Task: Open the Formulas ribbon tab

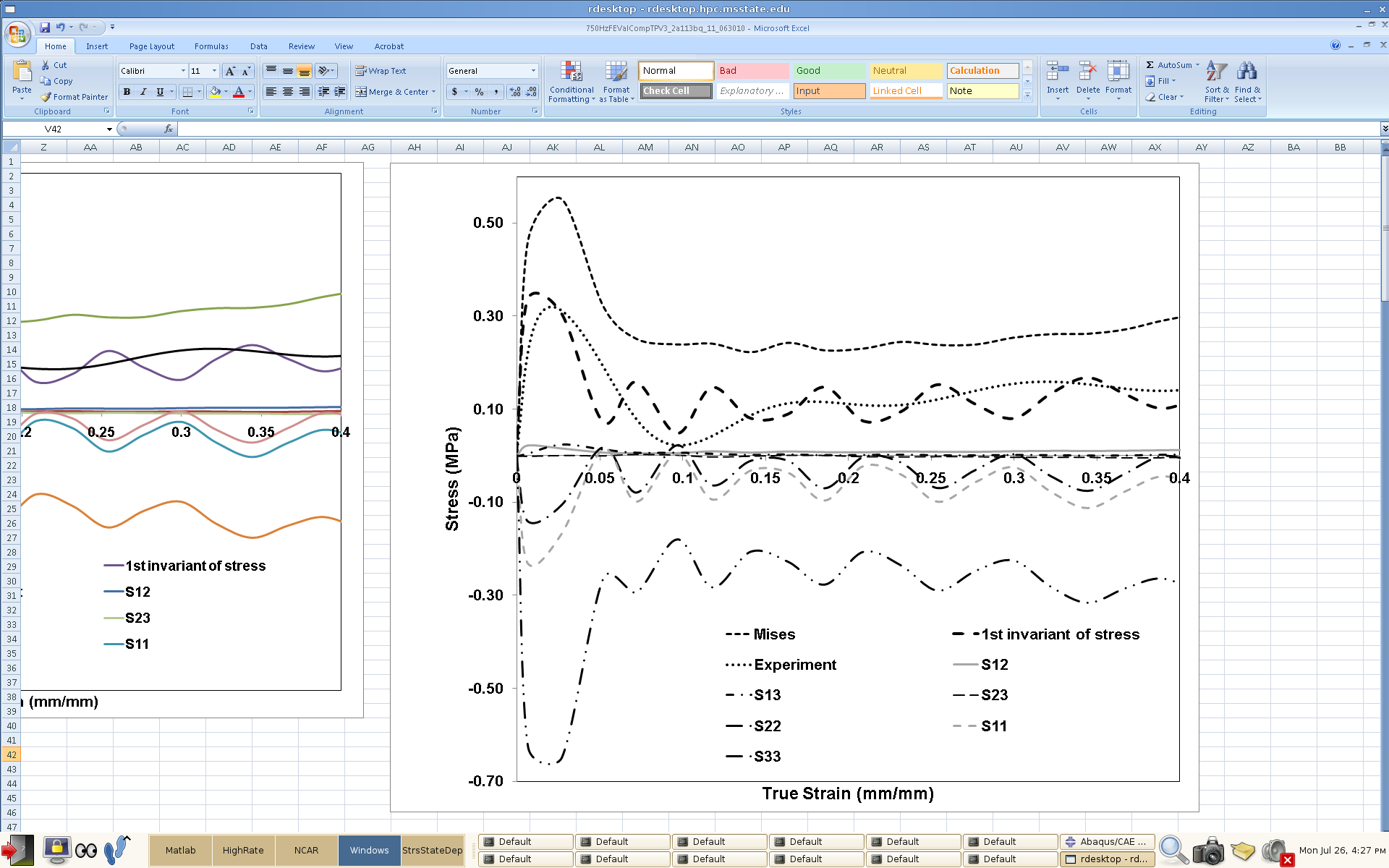Action: (x=211, y=46)
